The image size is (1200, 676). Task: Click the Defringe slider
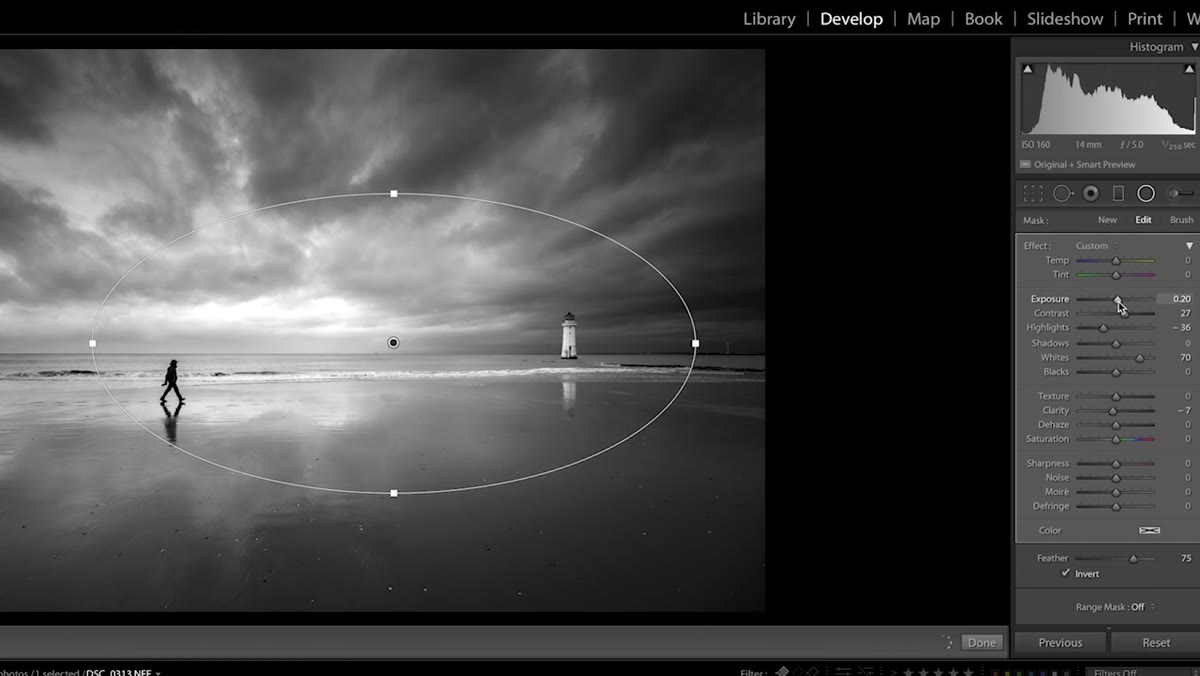1116,506
